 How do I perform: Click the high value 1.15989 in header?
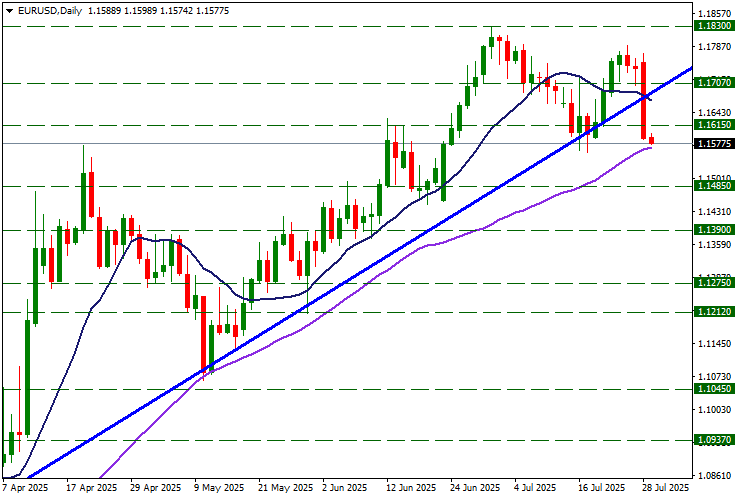coord(140,11)
